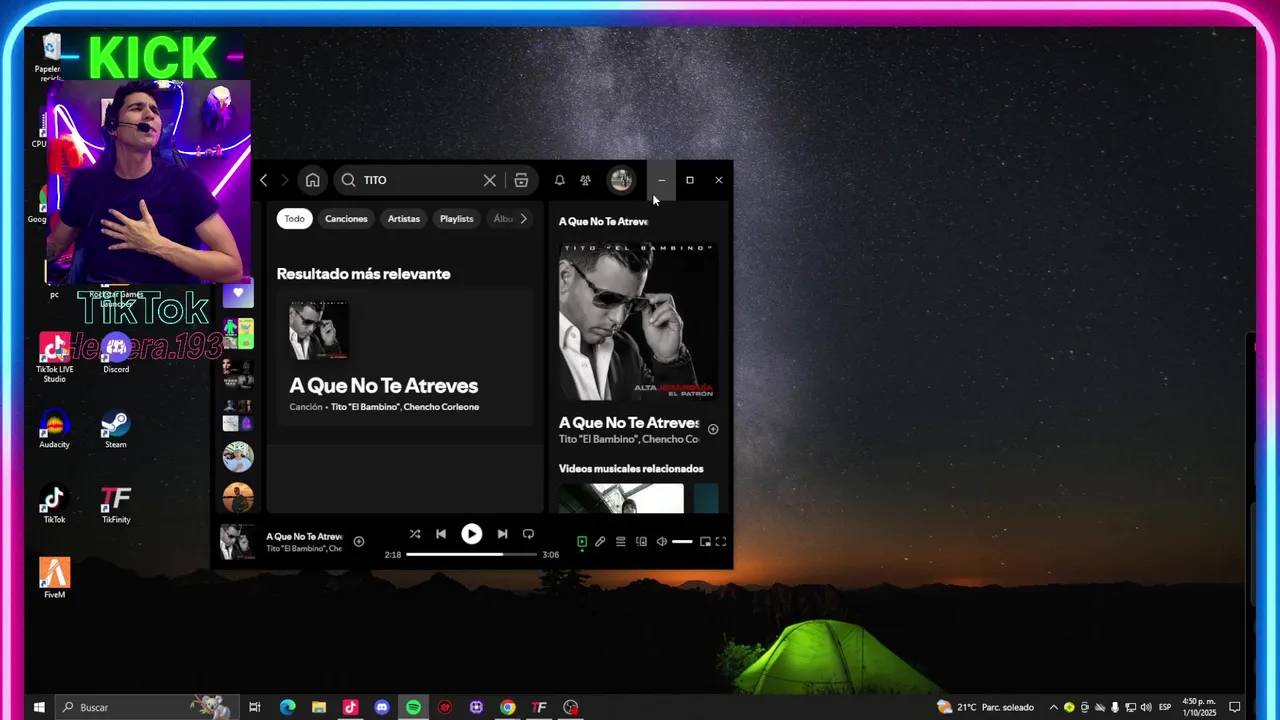Viewport: 1280px width, 720px height.
Task: Toggle Now Playing view panel
Action: (x=582, y=542)
